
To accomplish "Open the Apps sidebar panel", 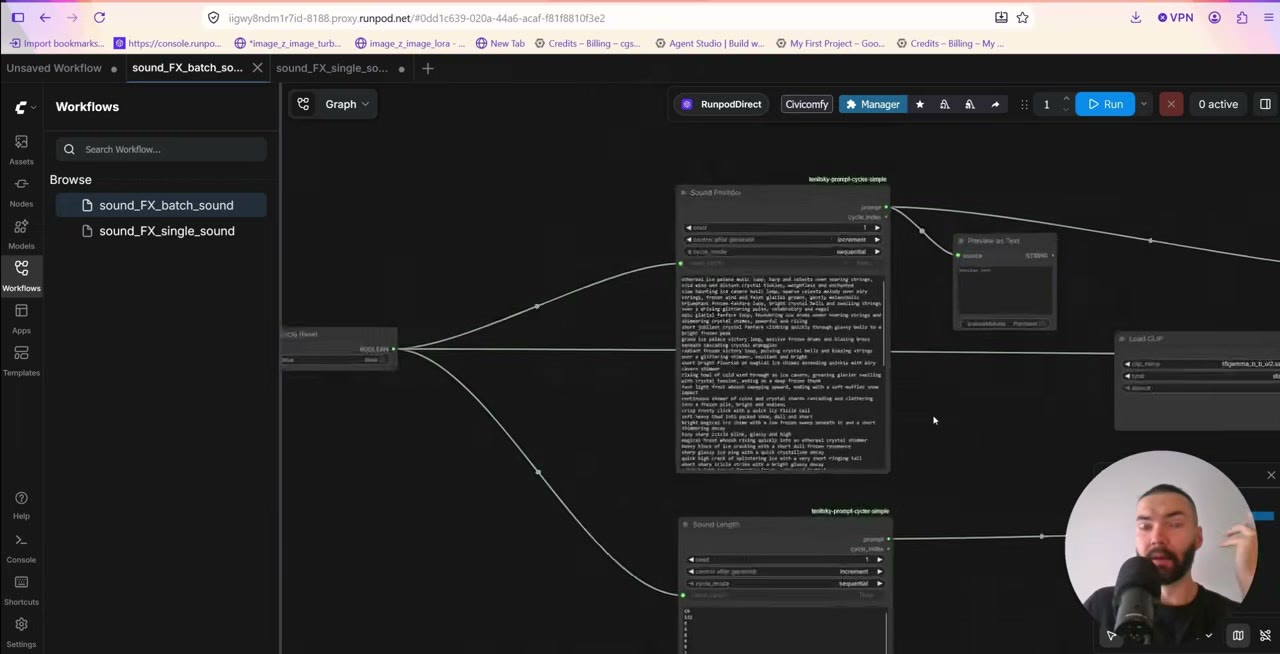I will pos(21,318).
